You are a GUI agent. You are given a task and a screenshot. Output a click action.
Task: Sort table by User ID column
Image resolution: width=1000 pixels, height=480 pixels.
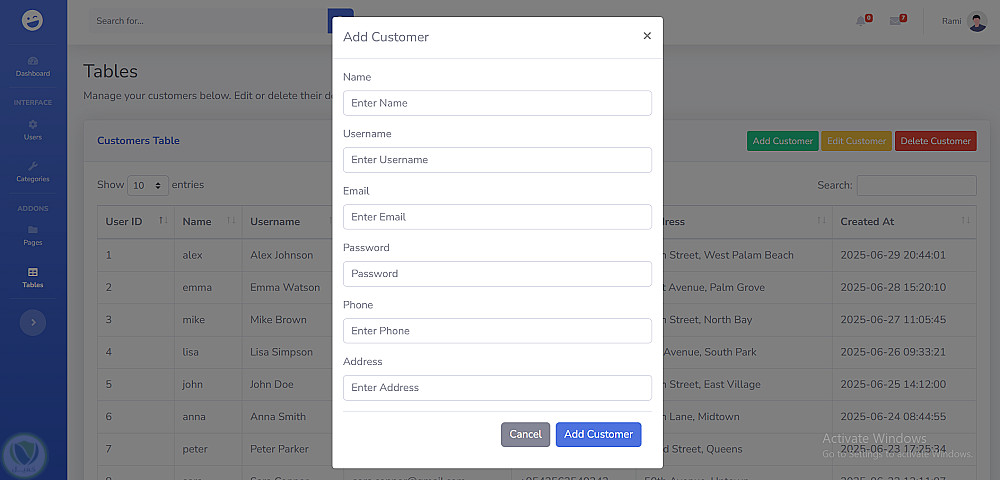[135, 221]
